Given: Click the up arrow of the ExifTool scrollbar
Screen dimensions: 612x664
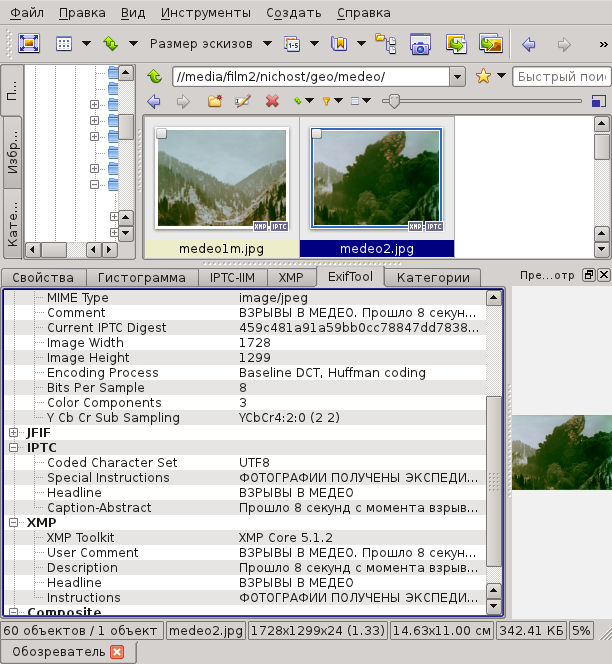Looking at the screenshot, I should [x=493, y=298].
